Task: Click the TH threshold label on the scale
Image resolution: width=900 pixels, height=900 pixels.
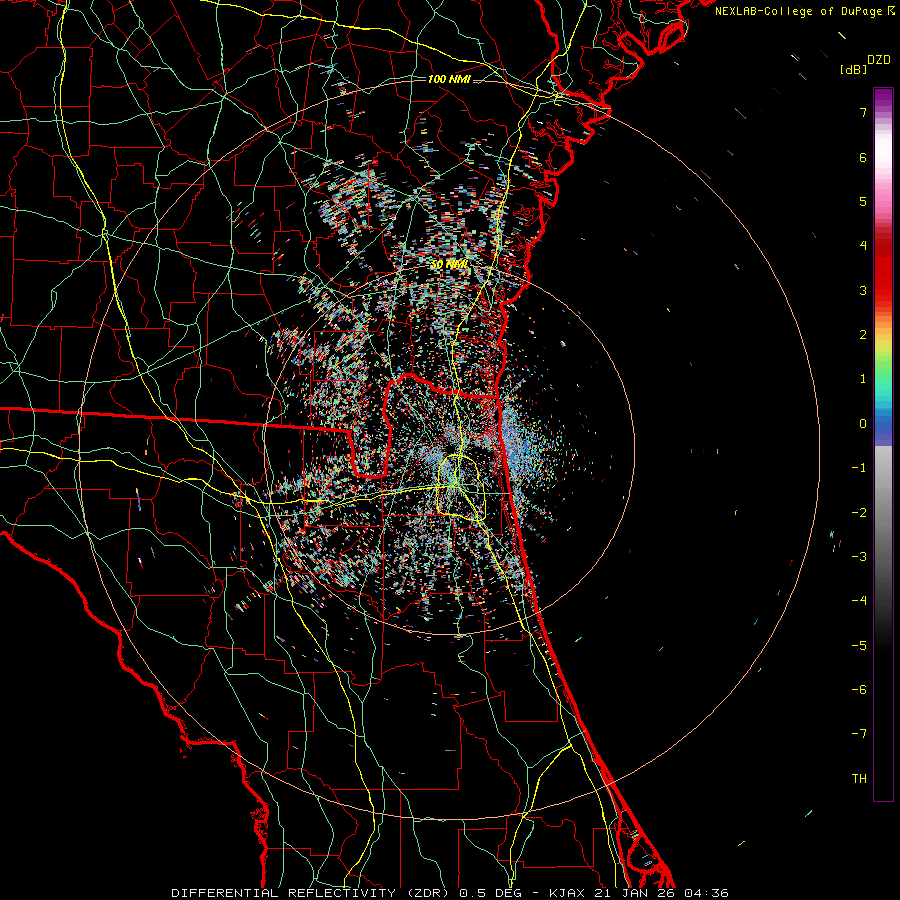Action: pyautogui.click(x=859, y=779)
